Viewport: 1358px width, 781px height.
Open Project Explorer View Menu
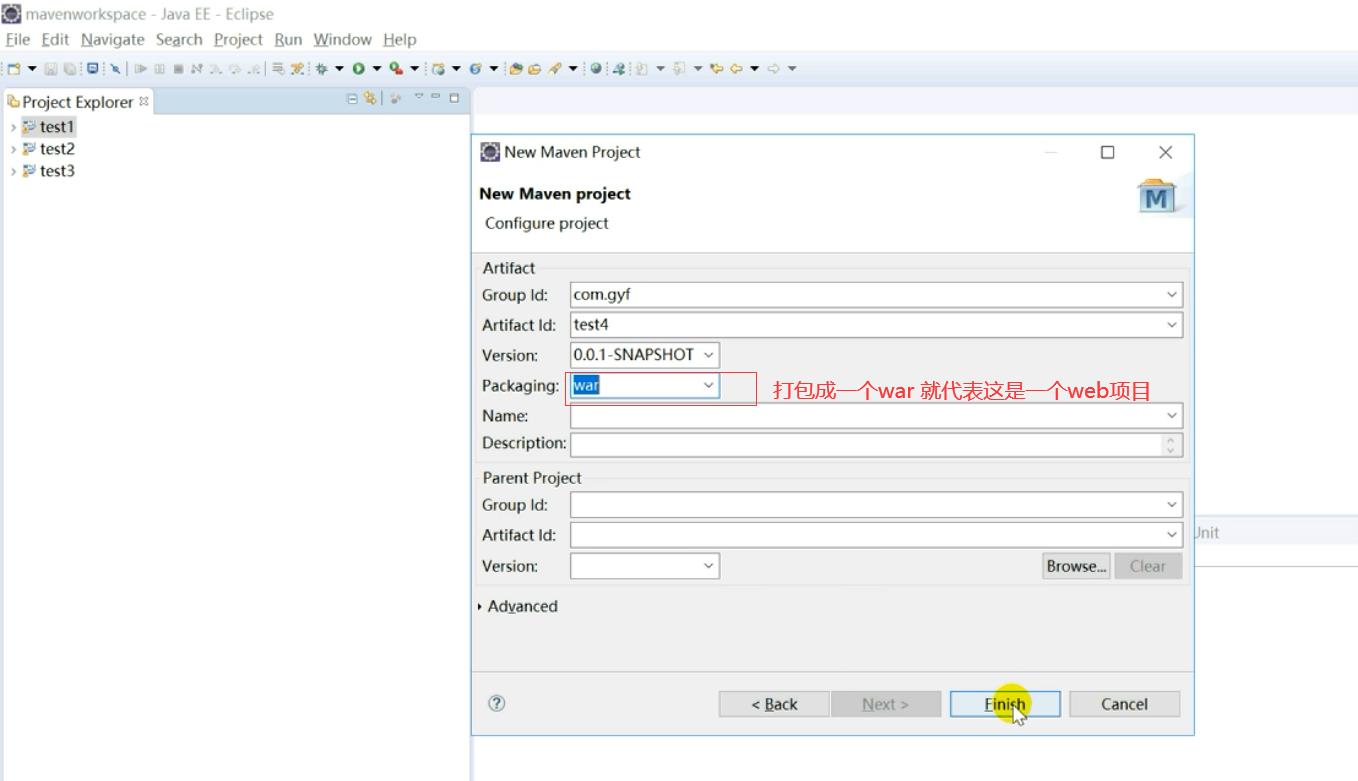click(419, 97)
